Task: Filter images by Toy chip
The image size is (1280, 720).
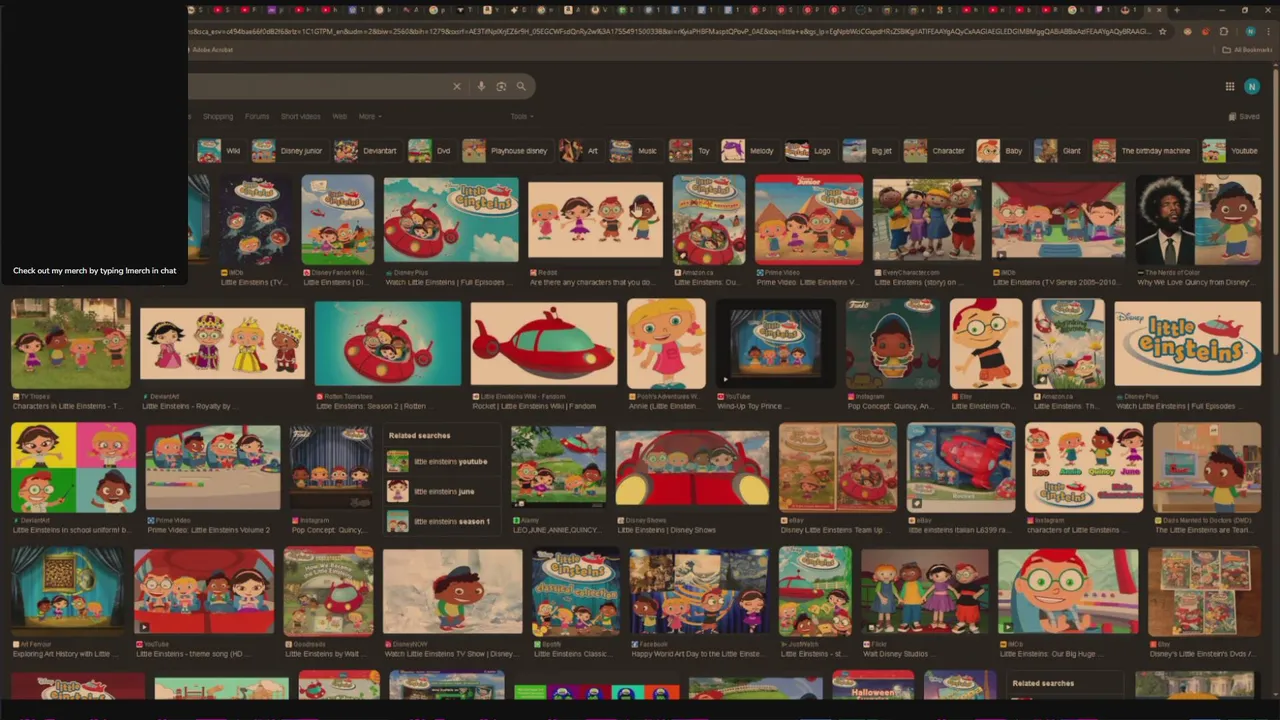Action: point(690,151)
